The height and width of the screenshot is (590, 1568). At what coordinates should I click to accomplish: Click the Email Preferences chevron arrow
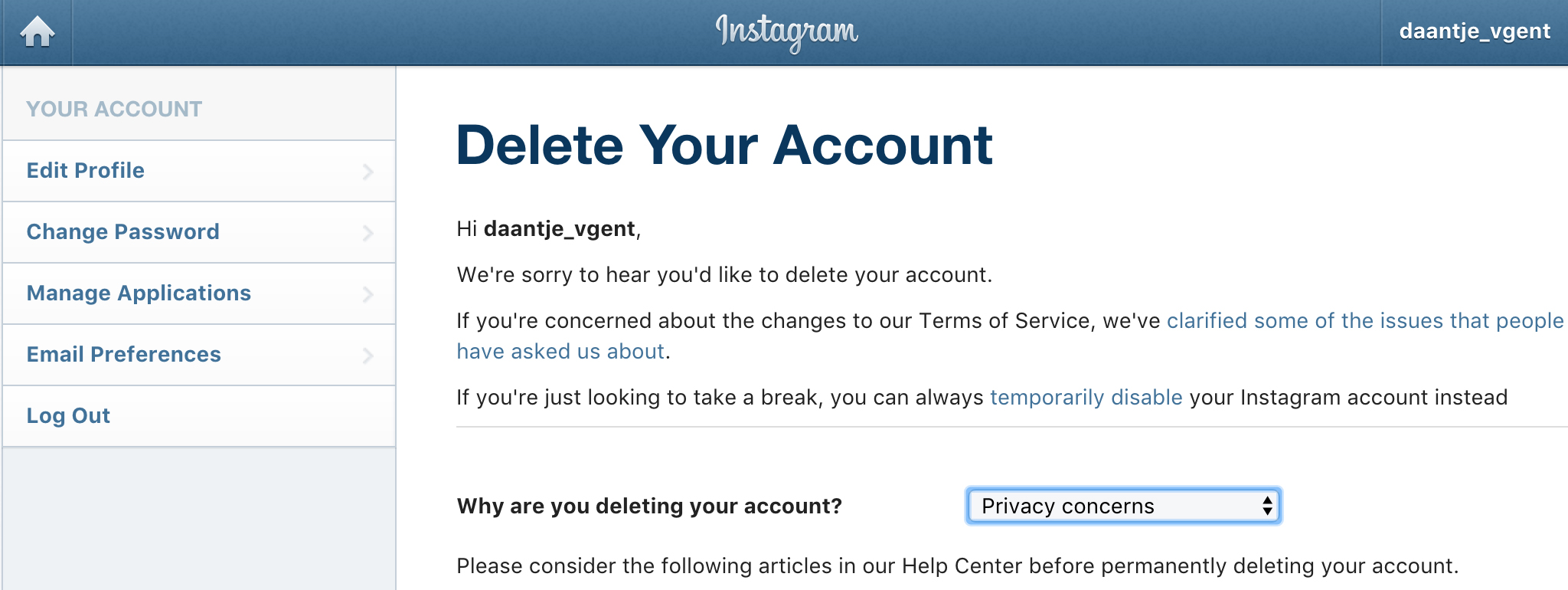368,356
